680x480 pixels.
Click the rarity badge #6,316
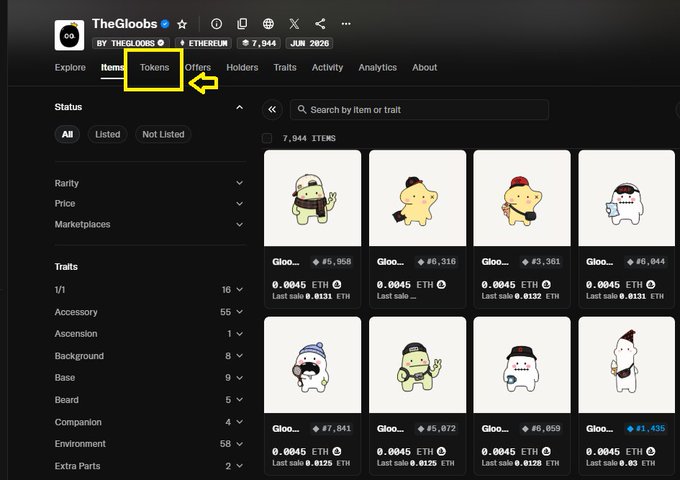[436, 262]
